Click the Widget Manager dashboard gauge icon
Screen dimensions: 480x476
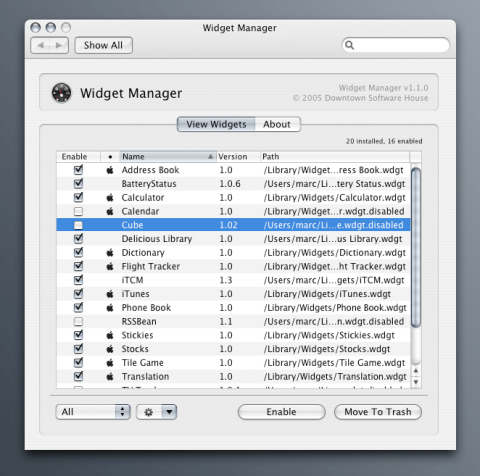pyautogui.click(x=61, y=93)
